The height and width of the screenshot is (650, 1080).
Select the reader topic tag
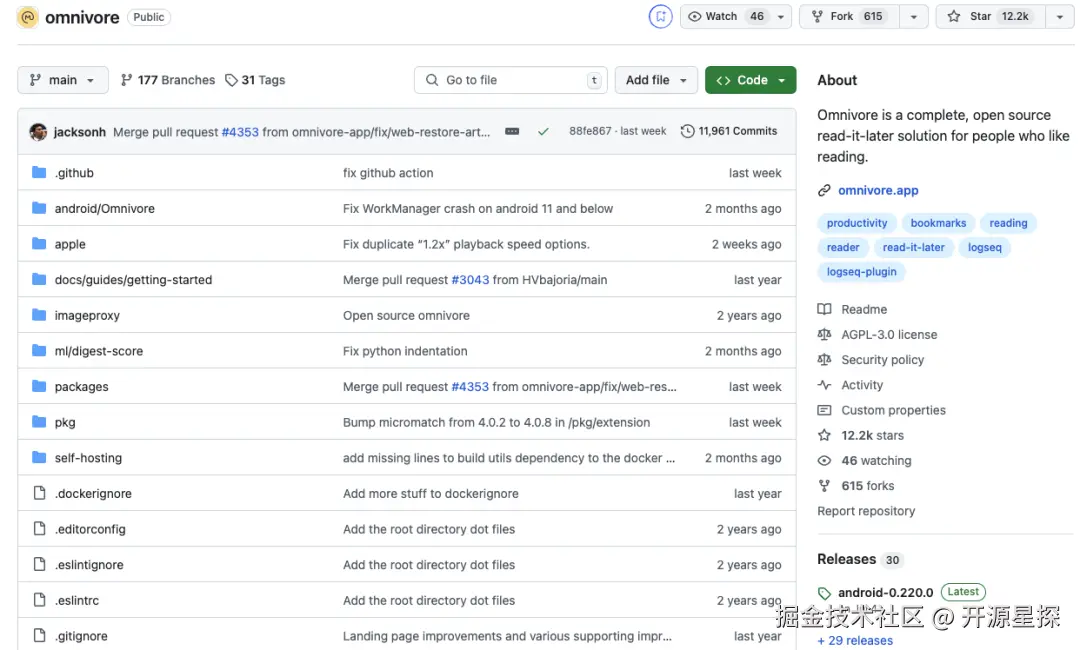[x=843, y=247]
